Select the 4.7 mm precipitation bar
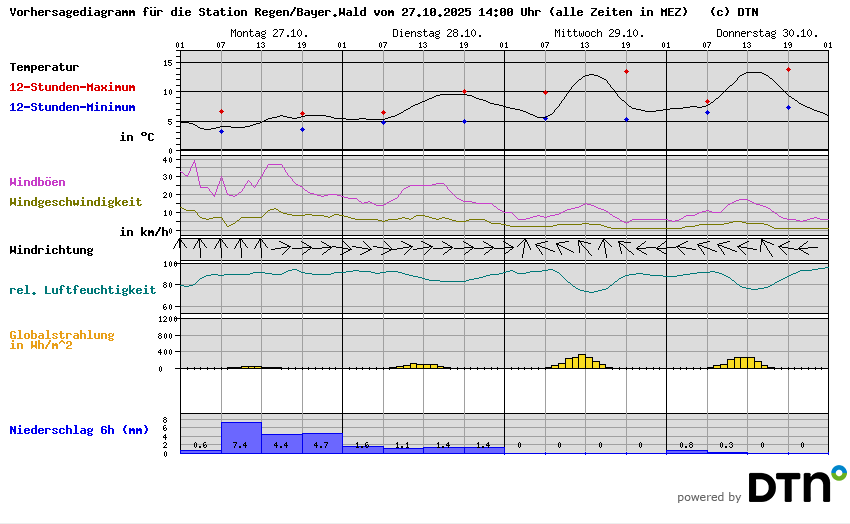The image size is (850, 524). click(322, 443)
